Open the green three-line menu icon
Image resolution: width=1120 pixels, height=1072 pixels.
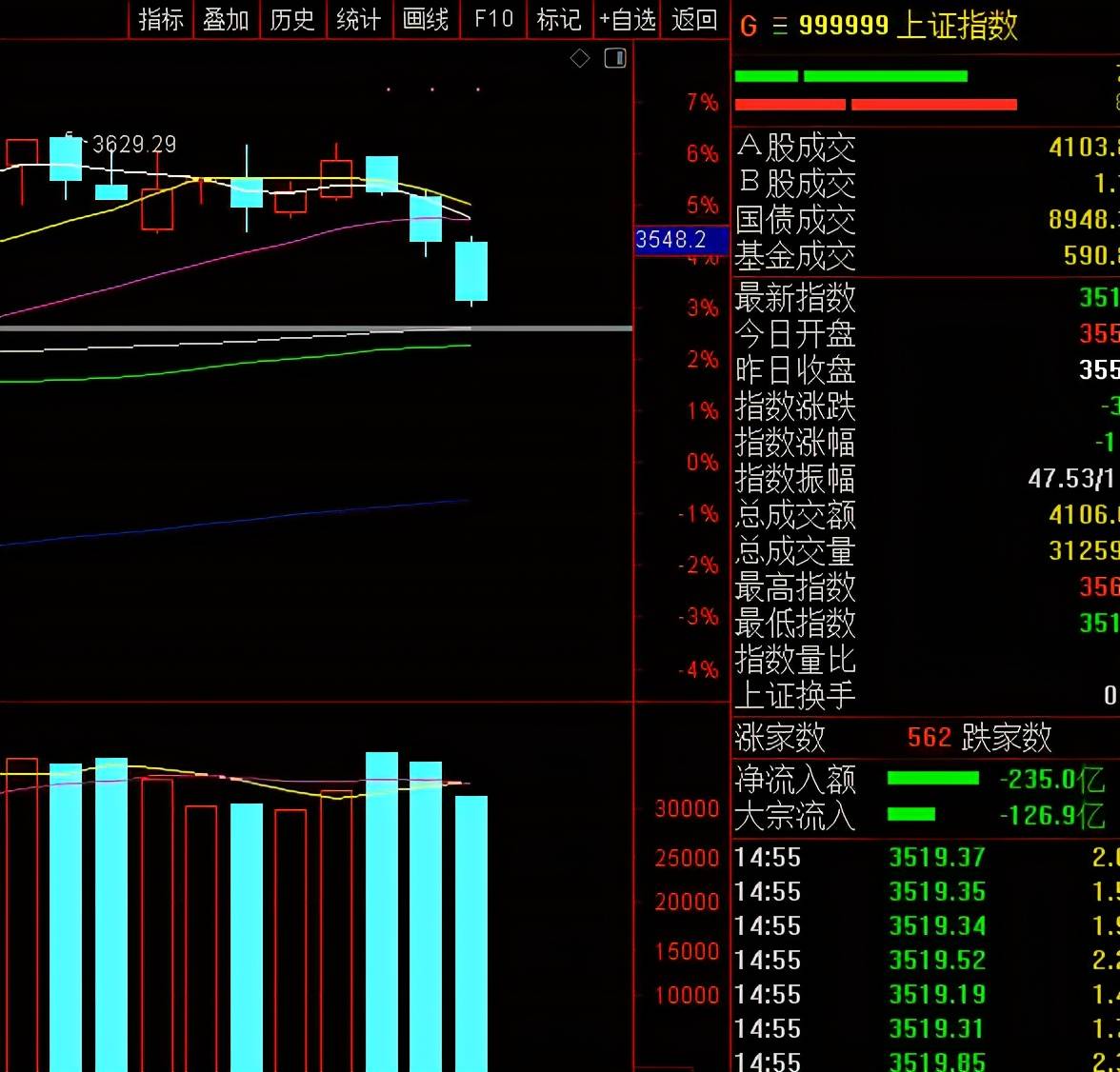click(x=780, y=27)
